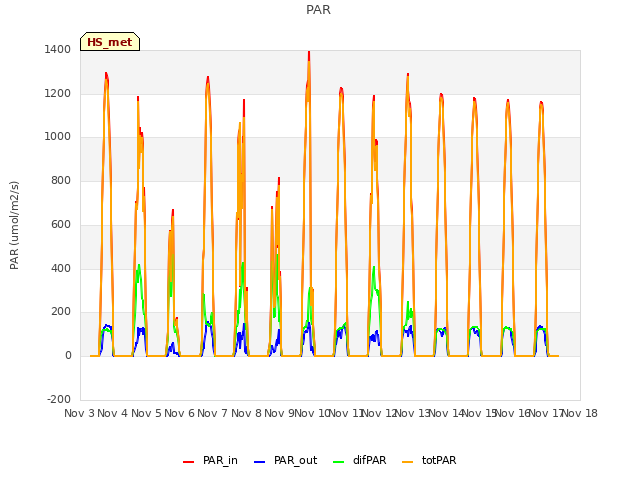Click the Nov 8 x-axis label

[x=246, y=413]
